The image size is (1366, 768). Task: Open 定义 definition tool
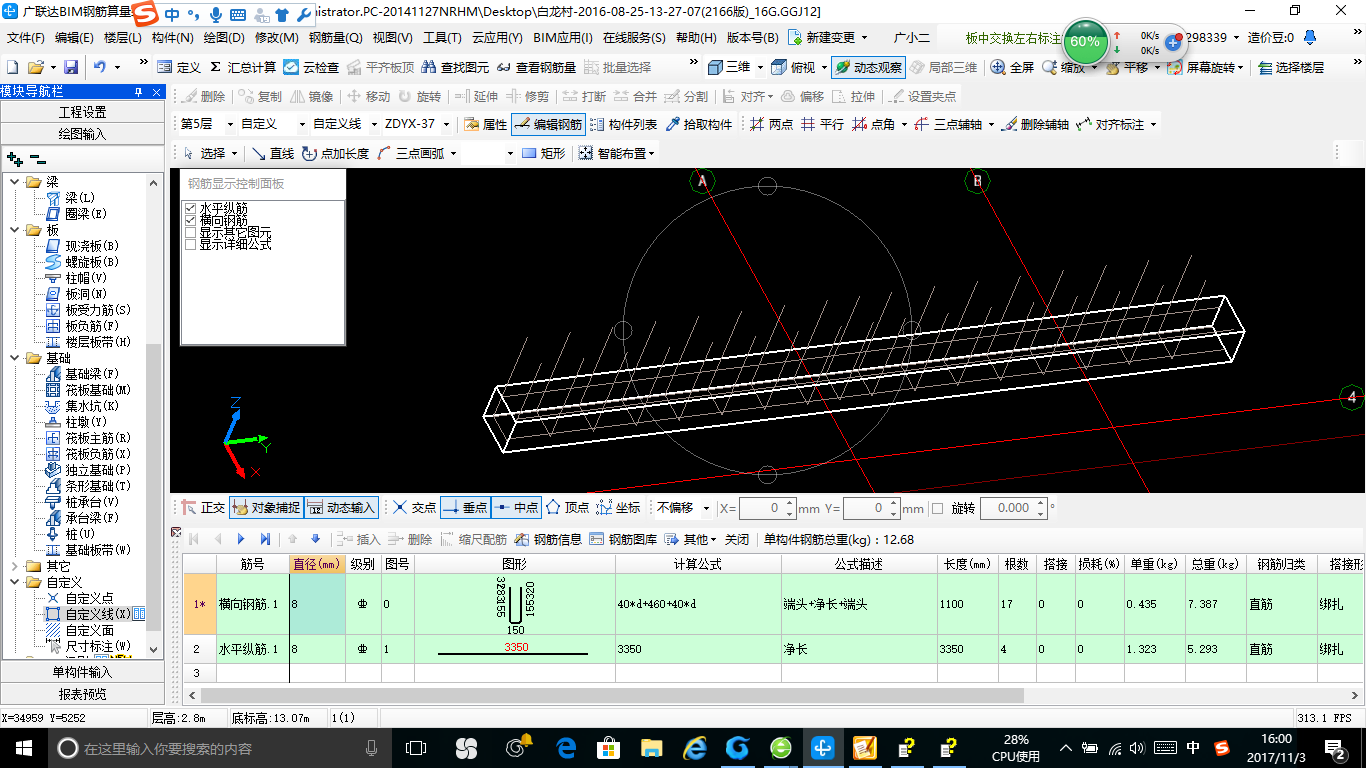pos(180,67)
